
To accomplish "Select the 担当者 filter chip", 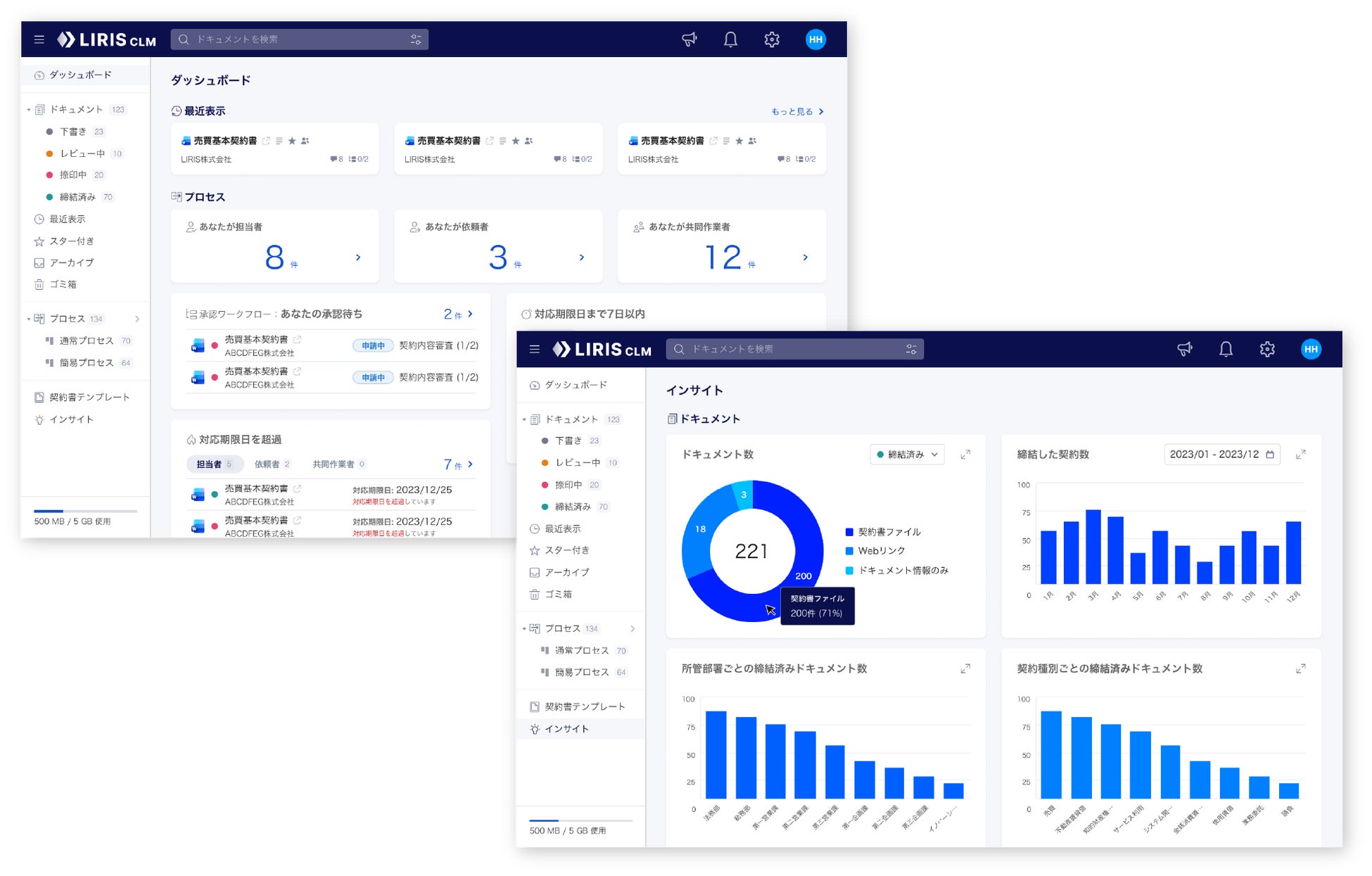I will point(214,464).
